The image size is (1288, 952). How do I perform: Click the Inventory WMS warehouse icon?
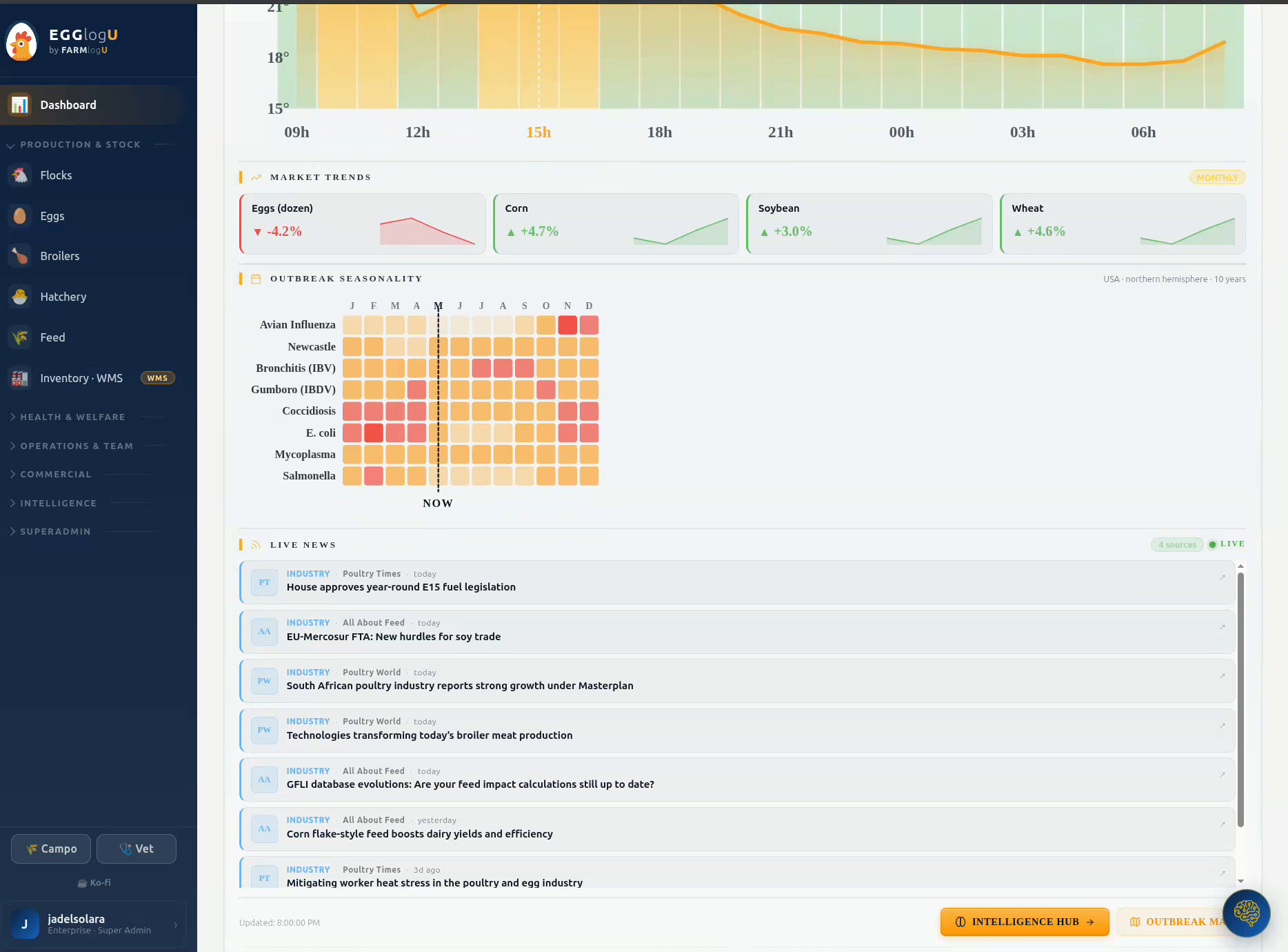click(x=20, y=378)
